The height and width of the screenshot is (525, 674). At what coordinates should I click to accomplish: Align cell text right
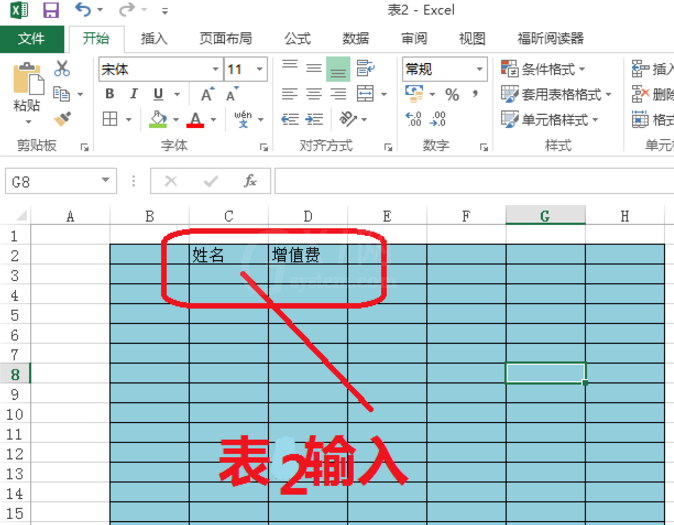pyautogui.click(x=338, y=94)
